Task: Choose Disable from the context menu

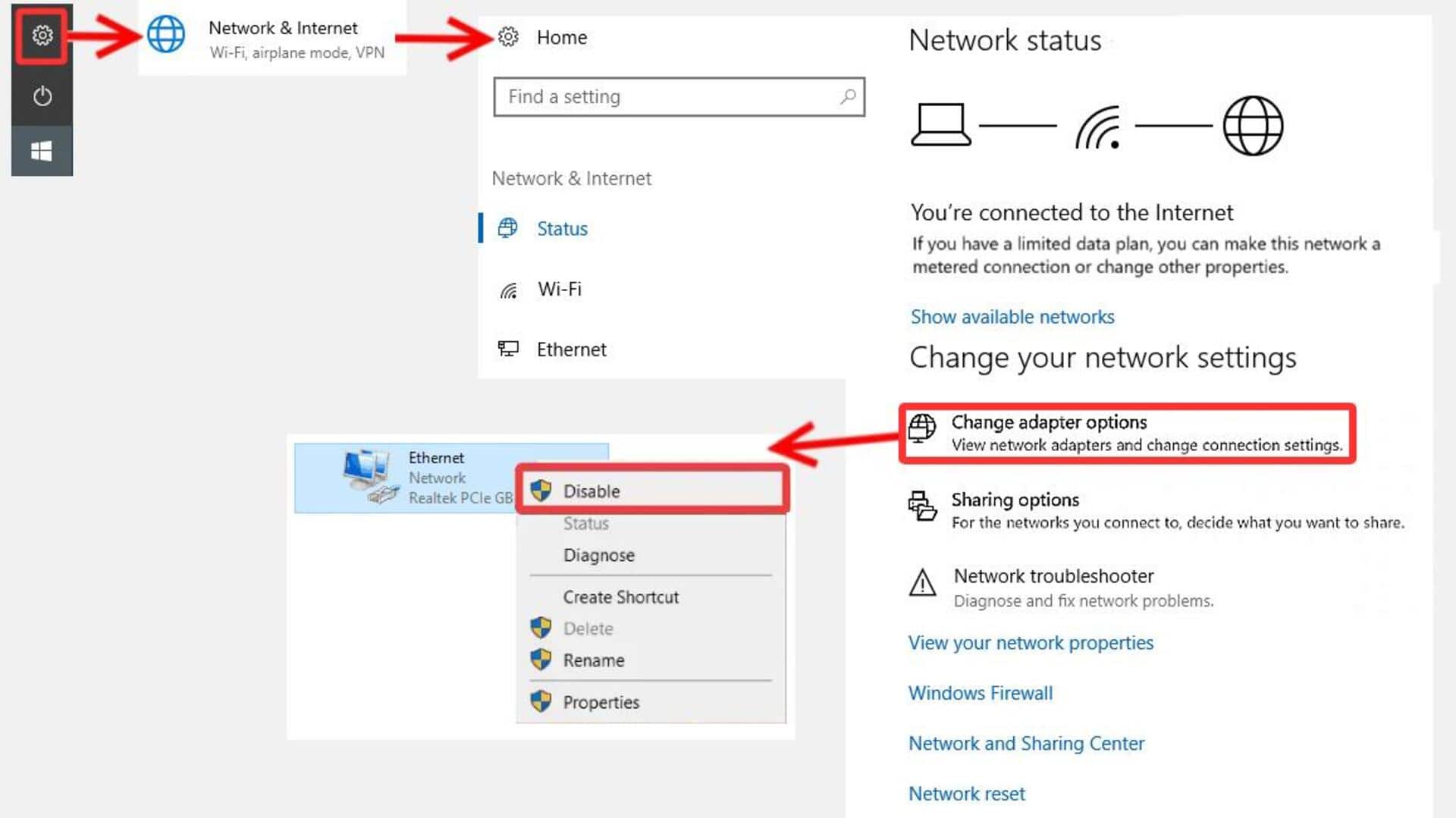Action: tap(652, 490)
